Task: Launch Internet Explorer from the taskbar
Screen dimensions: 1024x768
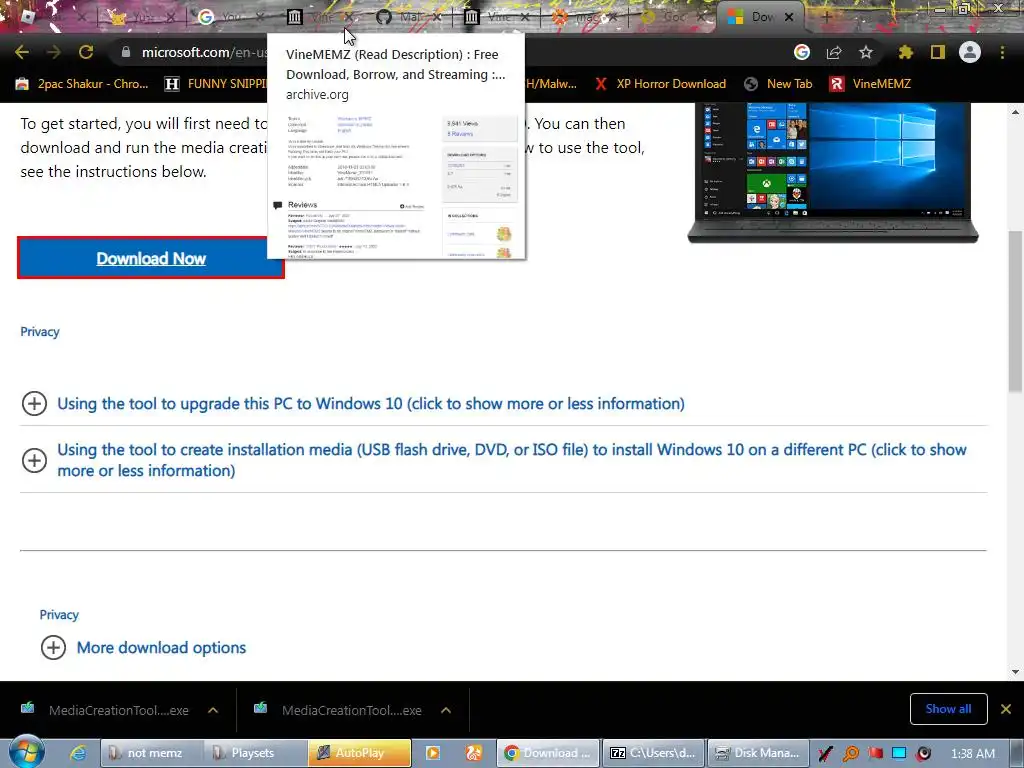Action: (78, 753)
